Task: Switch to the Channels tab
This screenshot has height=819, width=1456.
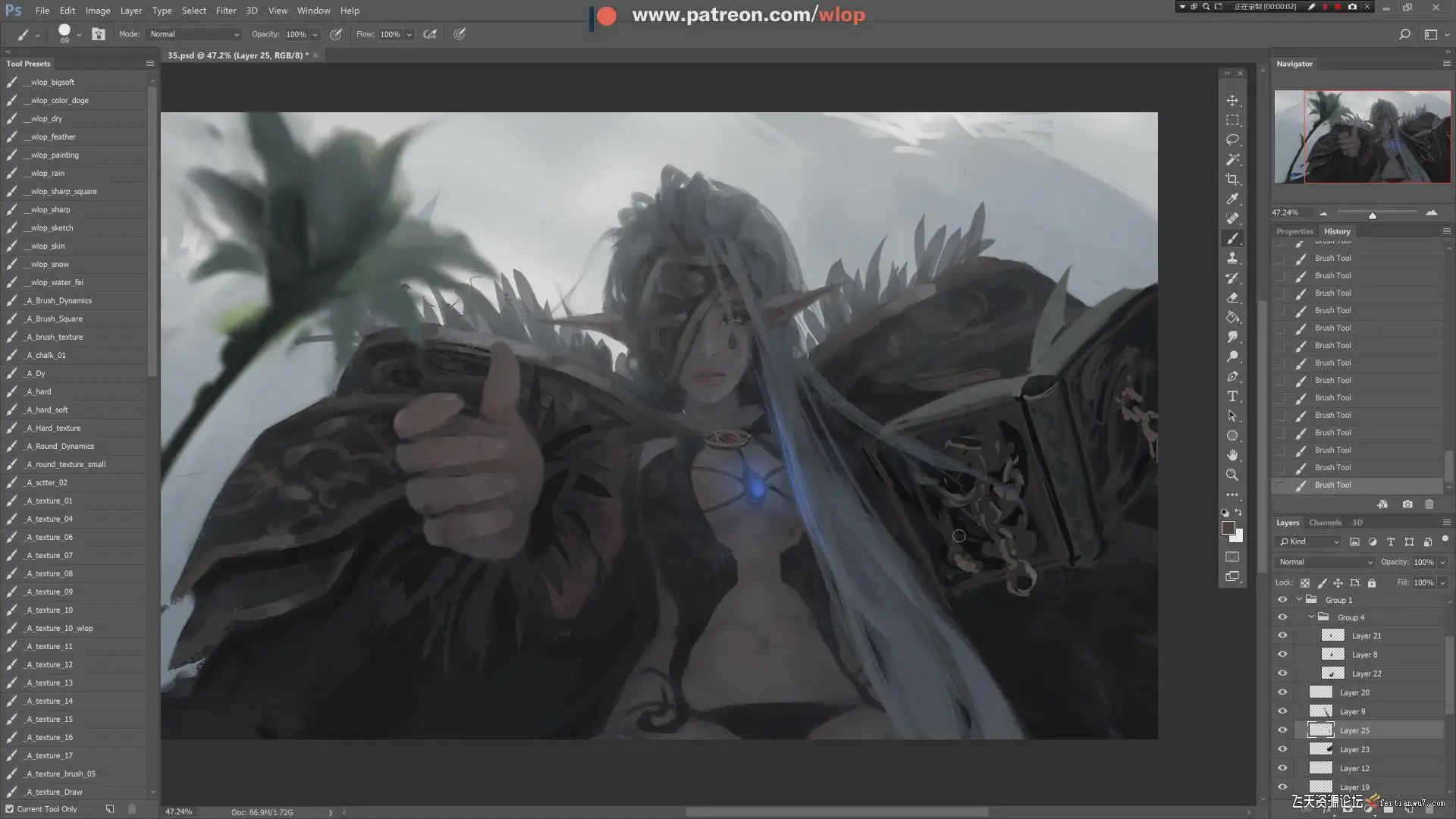Action: click(1325, 522)
